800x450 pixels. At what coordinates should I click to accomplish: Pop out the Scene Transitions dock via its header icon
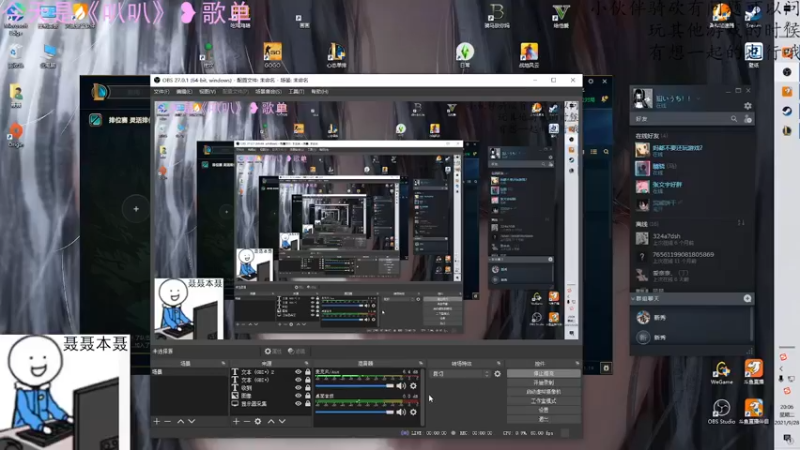point(499,363)
